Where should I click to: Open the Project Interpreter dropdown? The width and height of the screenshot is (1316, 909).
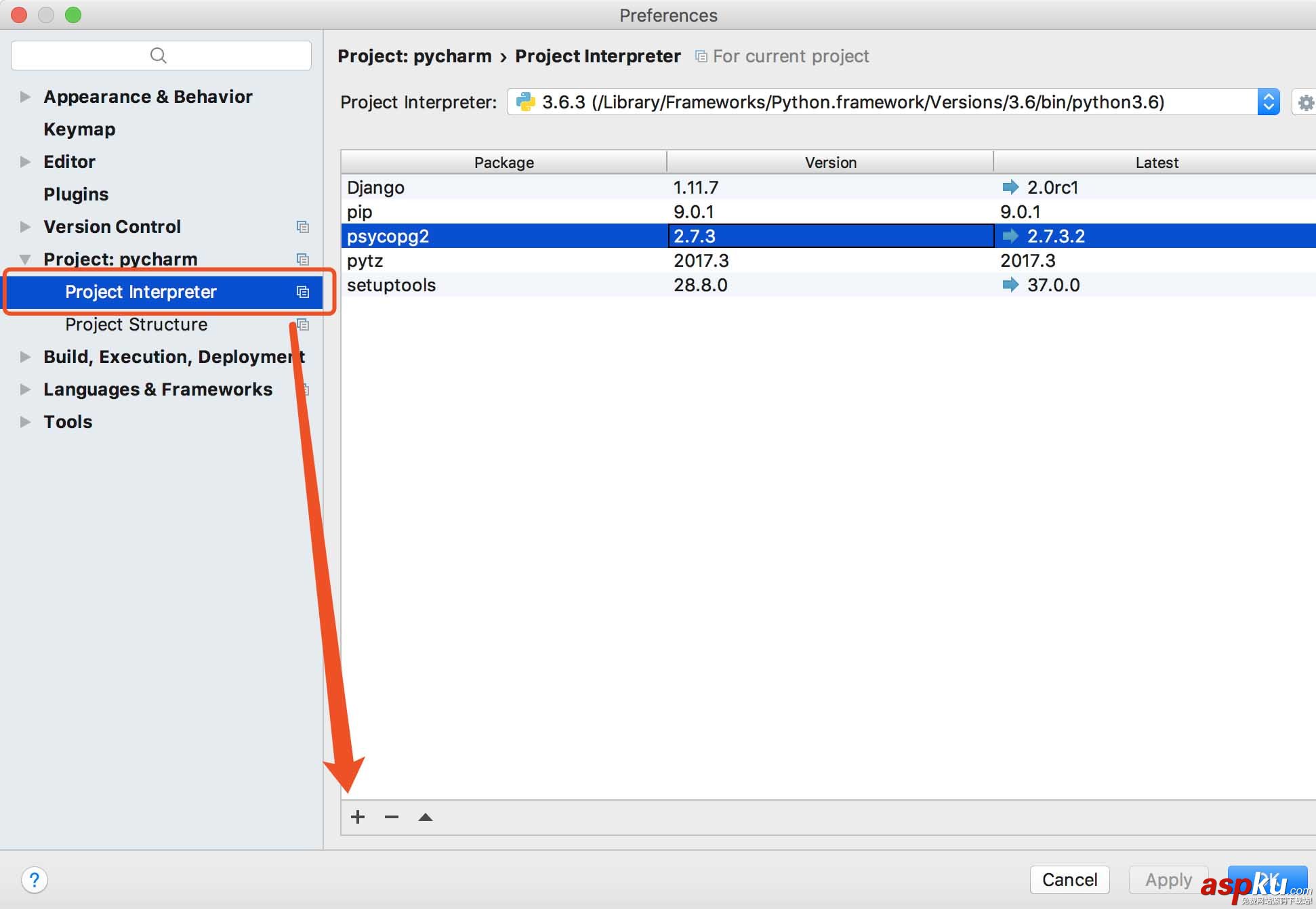click(1269, 102)
